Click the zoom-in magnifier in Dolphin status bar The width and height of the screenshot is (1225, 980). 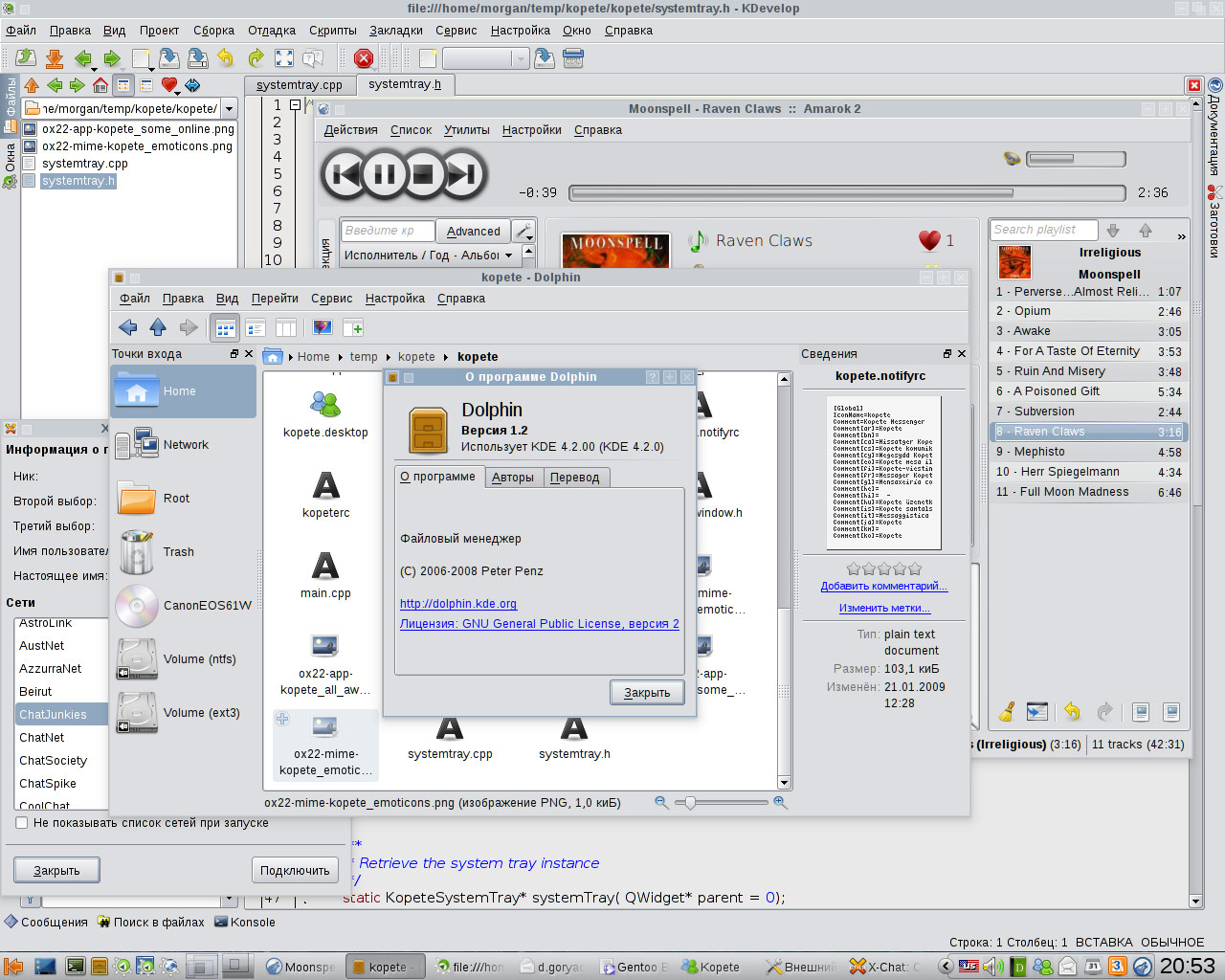coord(780,803)
